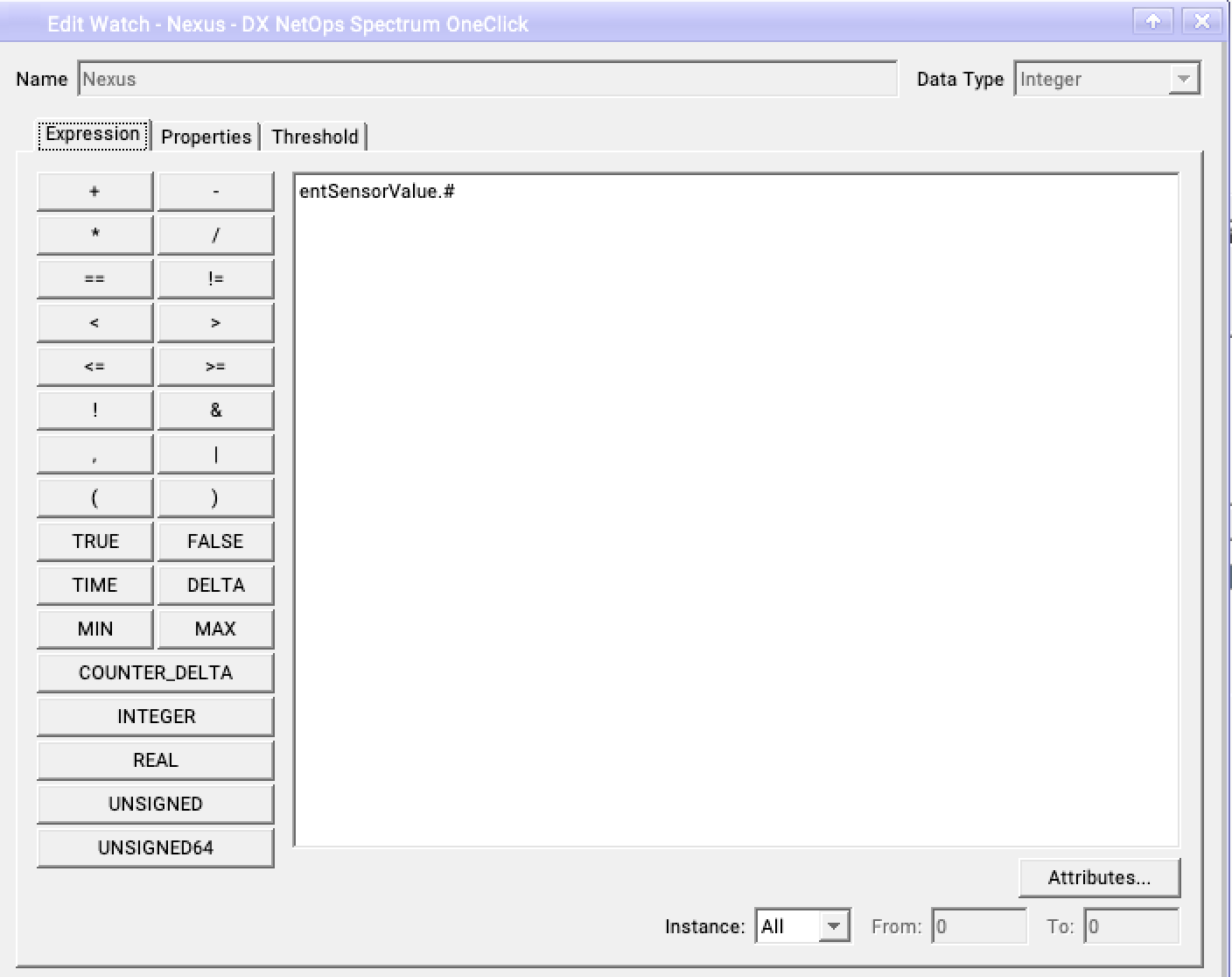Viewport: 1232px width, 977px height.
Task: Open the Data Type dropdown
Action: click(1107, 79)
